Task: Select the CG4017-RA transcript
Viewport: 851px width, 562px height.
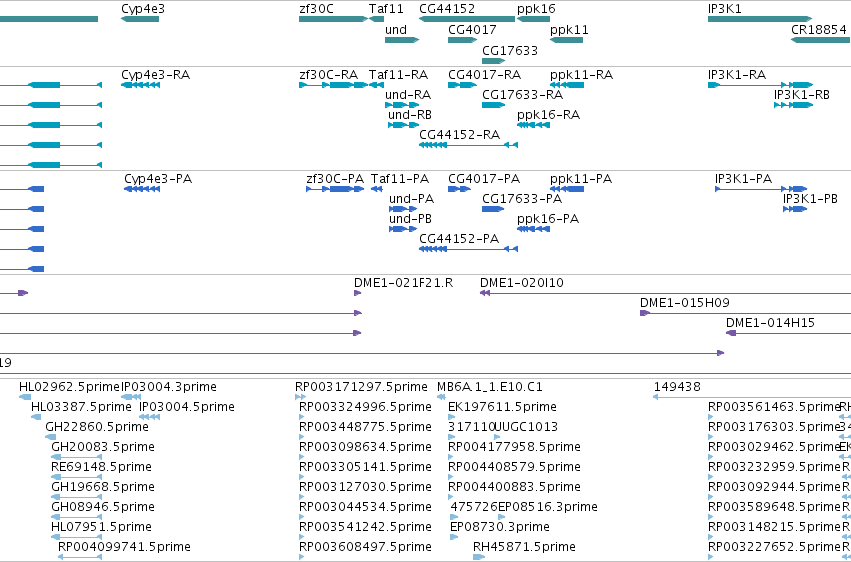Action: point(462,85)
